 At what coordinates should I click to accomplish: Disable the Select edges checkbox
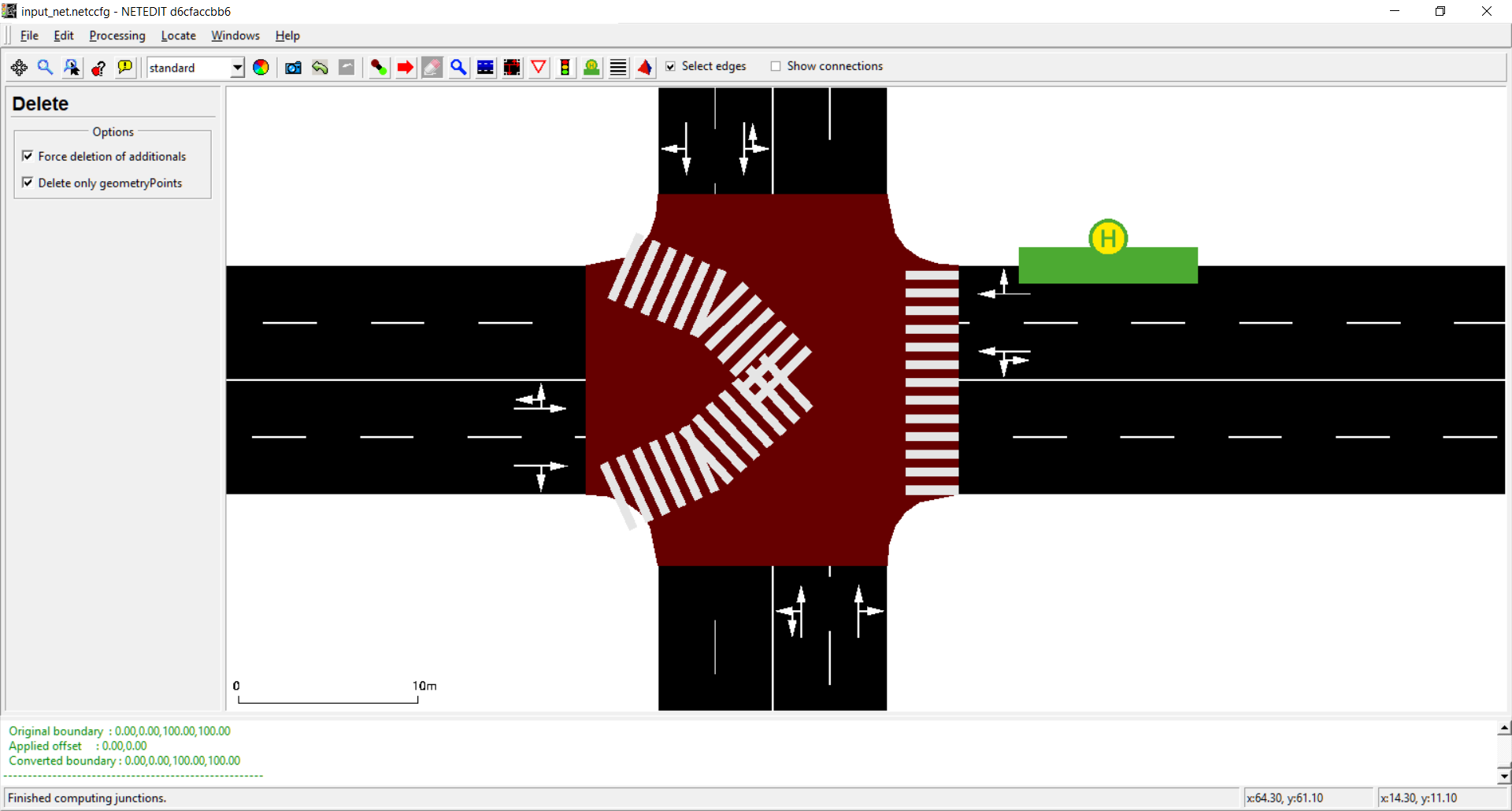pos(670,66)
